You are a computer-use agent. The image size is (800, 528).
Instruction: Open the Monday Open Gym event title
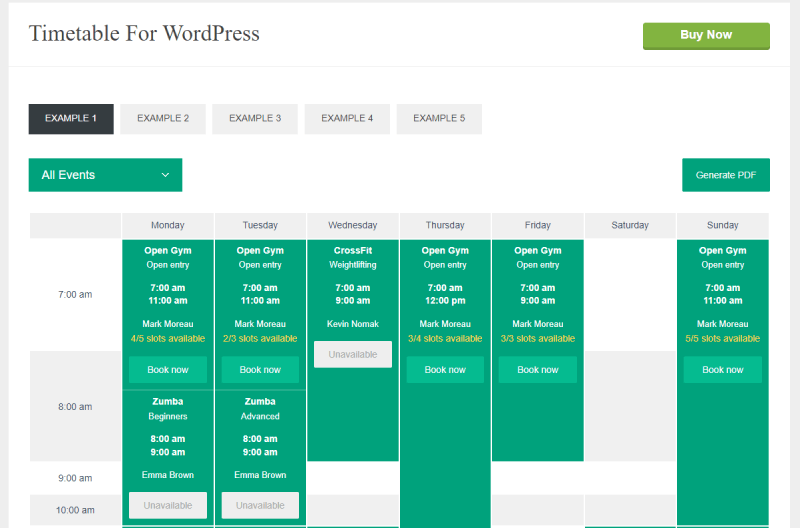(168, 250)
